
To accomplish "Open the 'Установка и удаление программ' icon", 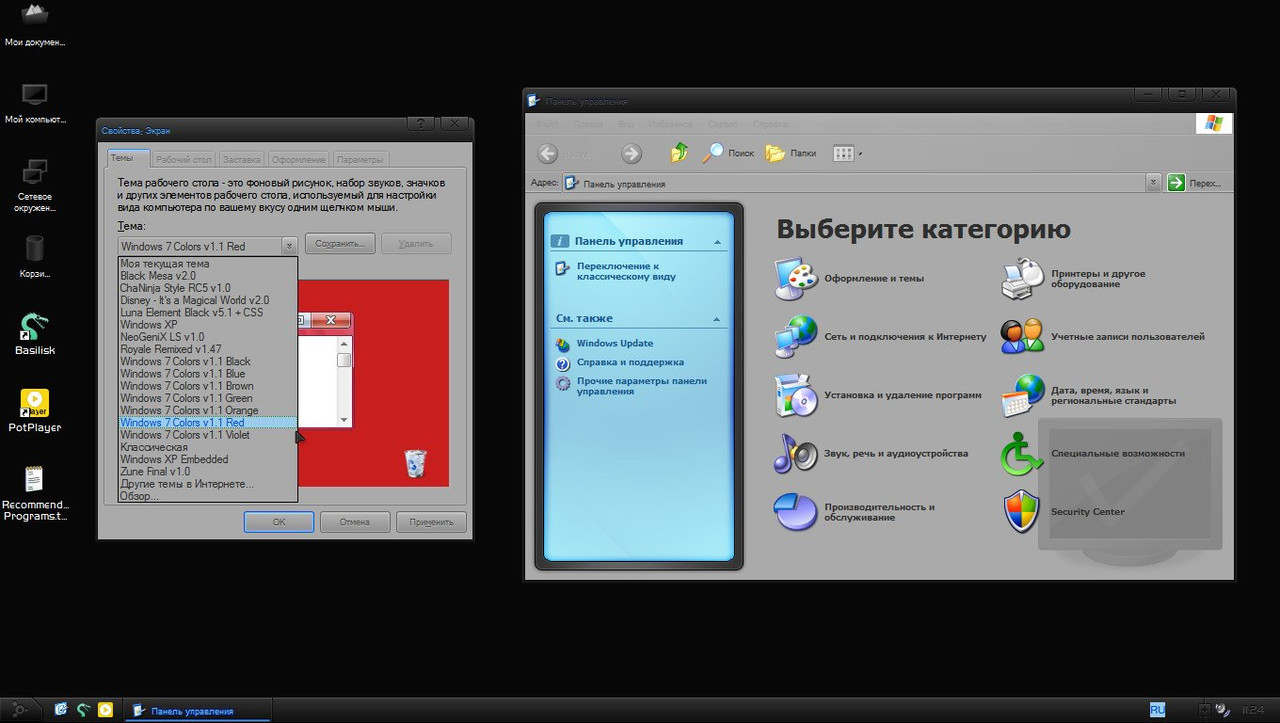I will tap(796, 395).
